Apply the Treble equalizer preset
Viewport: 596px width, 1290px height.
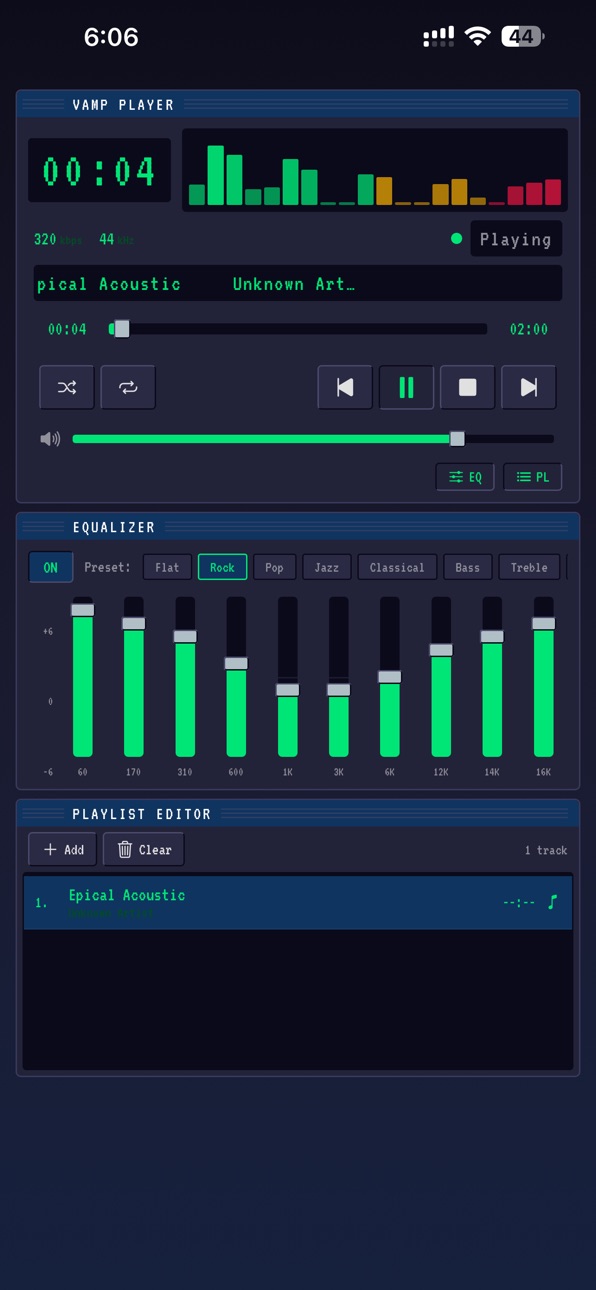(529, 567)
